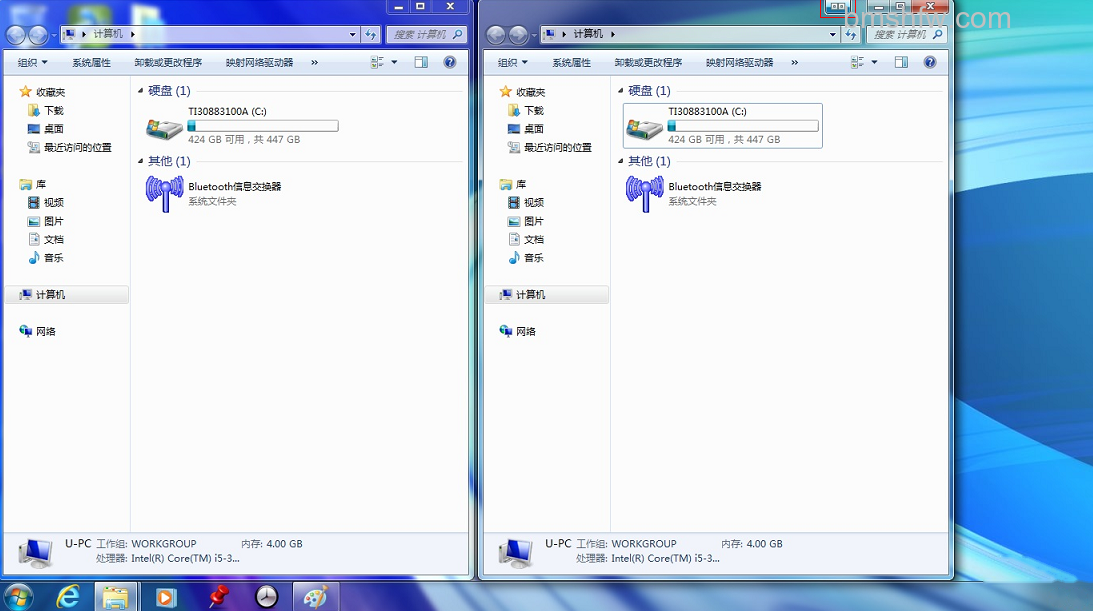
Task: Click 映射网络驱动器 in the left window
Action: click(259, 63)
